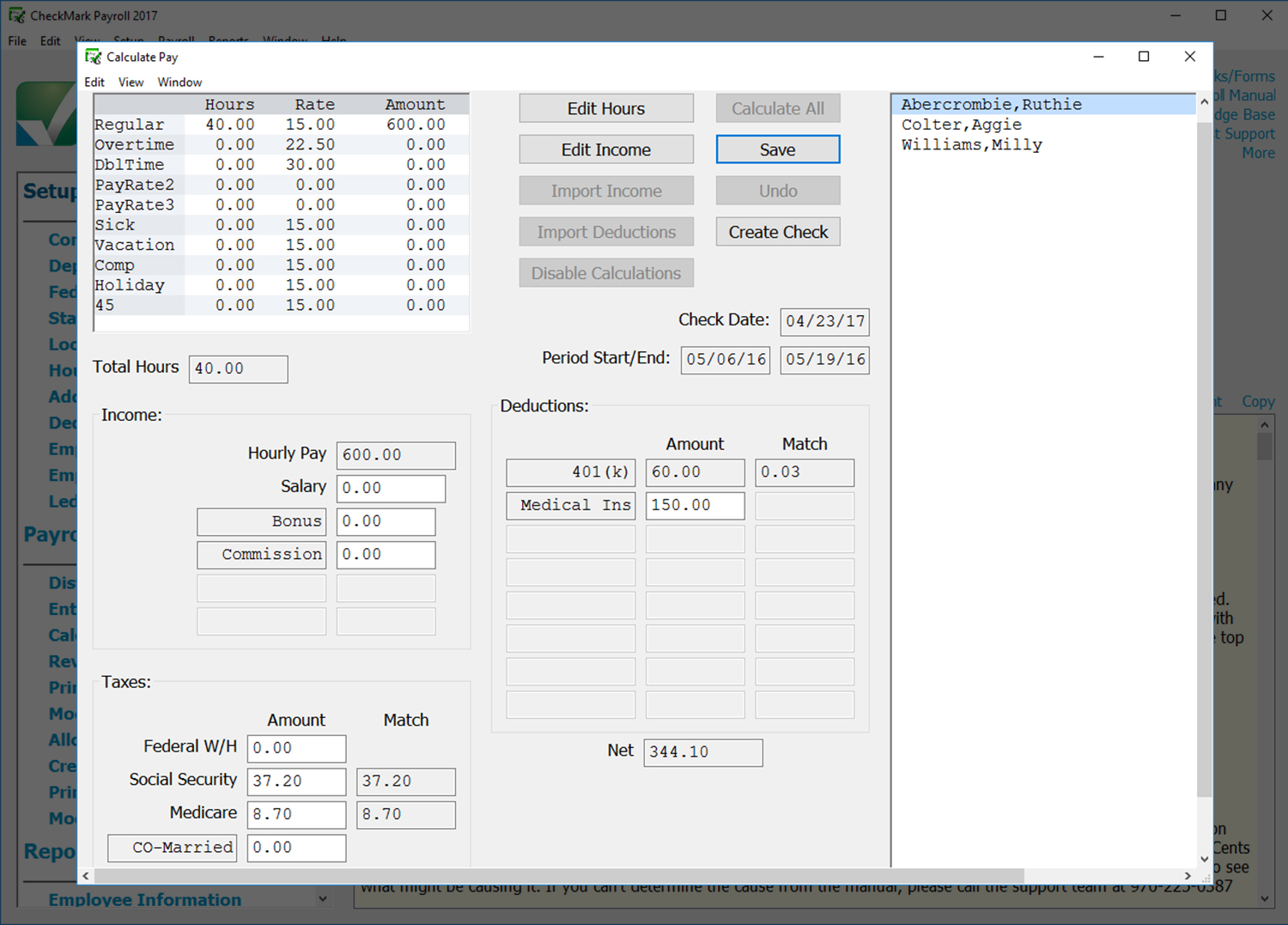Click the Total Hours field

click(238, 368)
